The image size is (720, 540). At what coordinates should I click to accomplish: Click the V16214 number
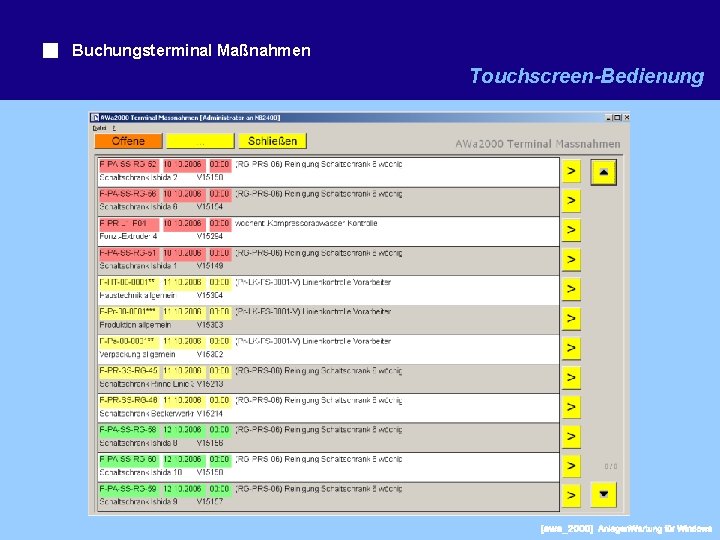tap(210, 413)
